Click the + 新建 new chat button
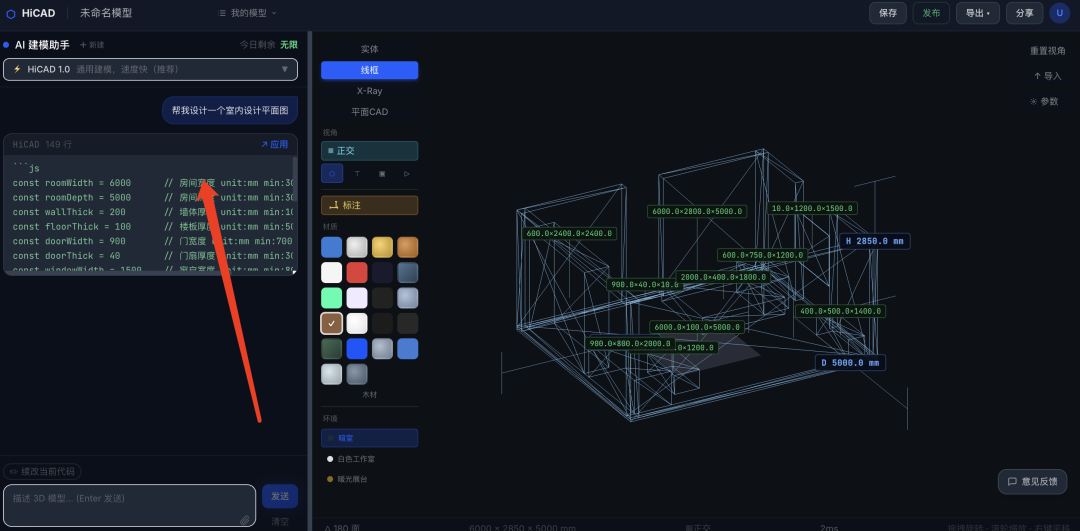 pyautogui.click(x=92, y=45)
